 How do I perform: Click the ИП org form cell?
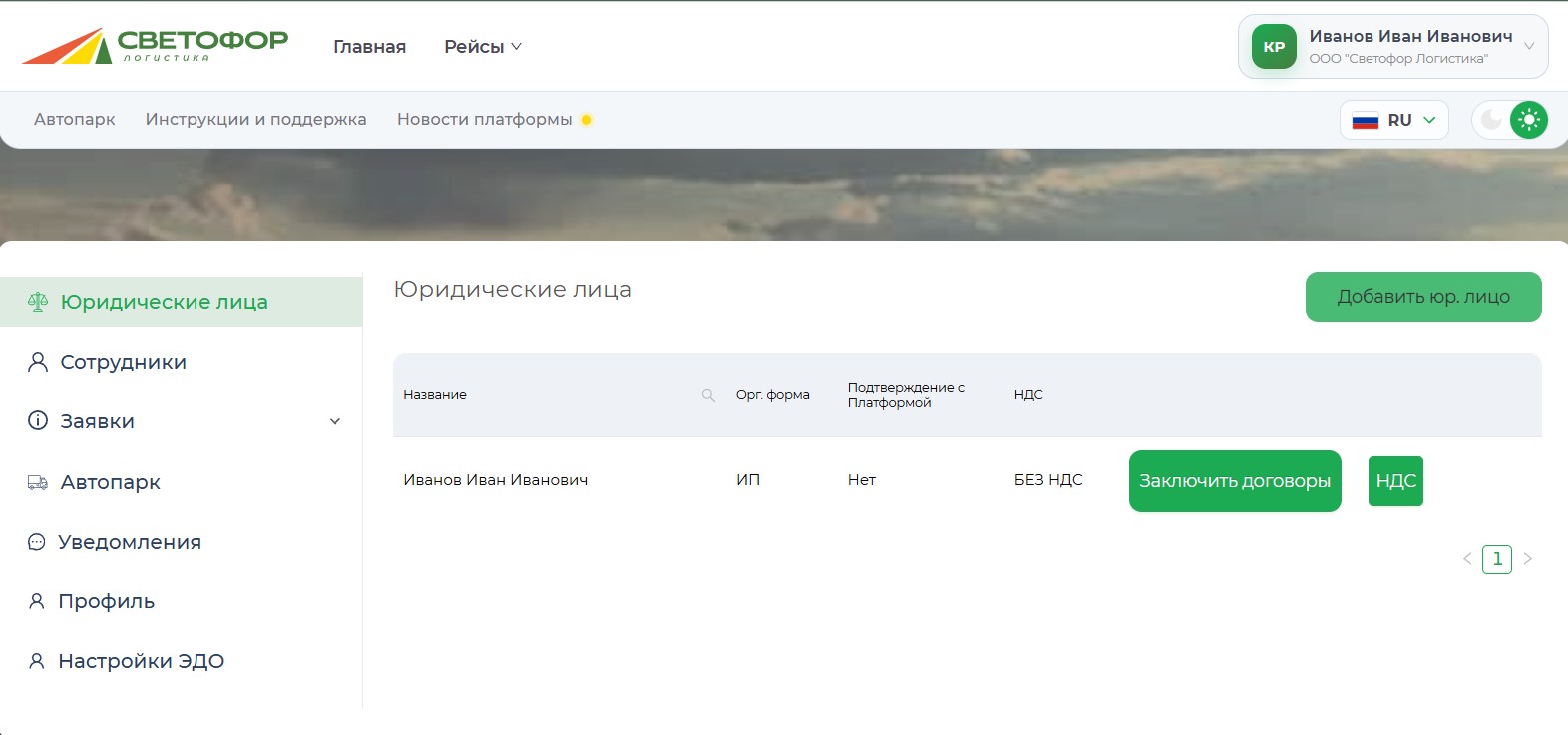(x=748, y=480)
